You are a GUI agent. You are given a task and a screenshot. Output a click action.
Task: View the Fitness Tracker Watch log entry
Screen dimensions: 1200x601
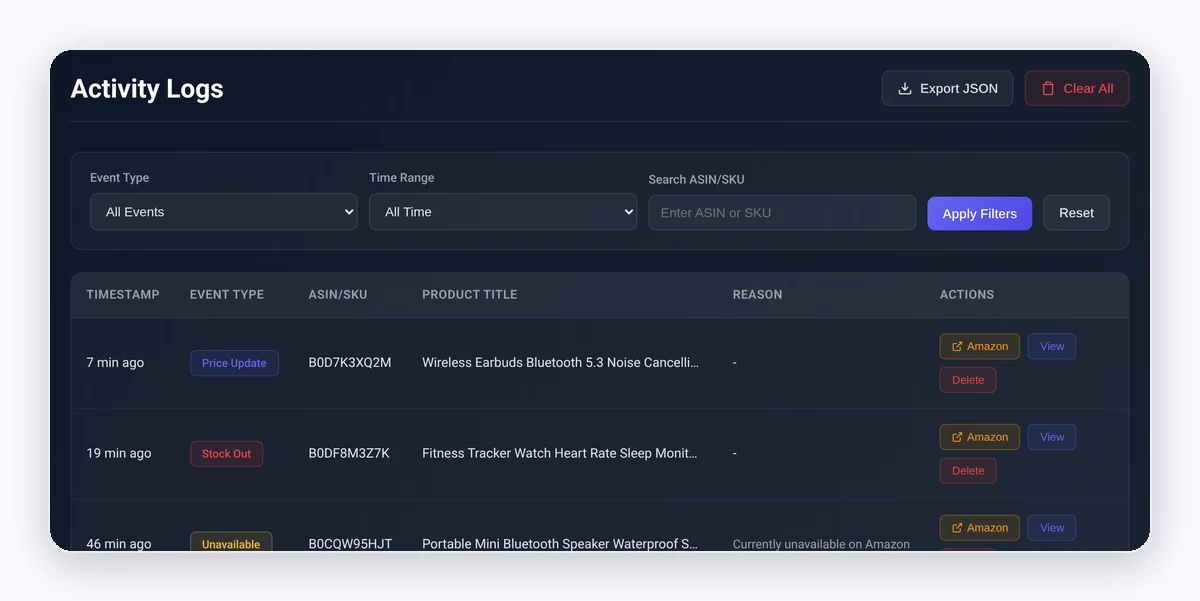click(x=1052, y=437)
